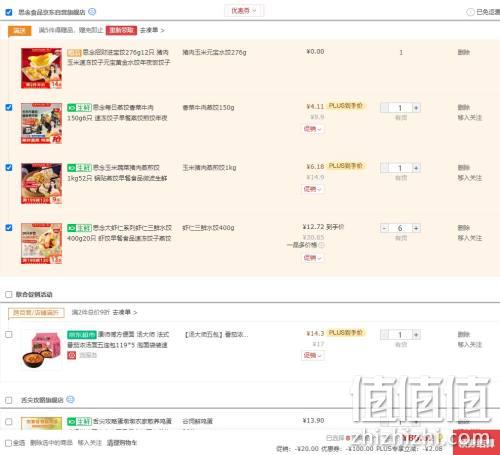Click the red 重新领取 button
Screen dimensions: 500x455
[x=121, y=30]
